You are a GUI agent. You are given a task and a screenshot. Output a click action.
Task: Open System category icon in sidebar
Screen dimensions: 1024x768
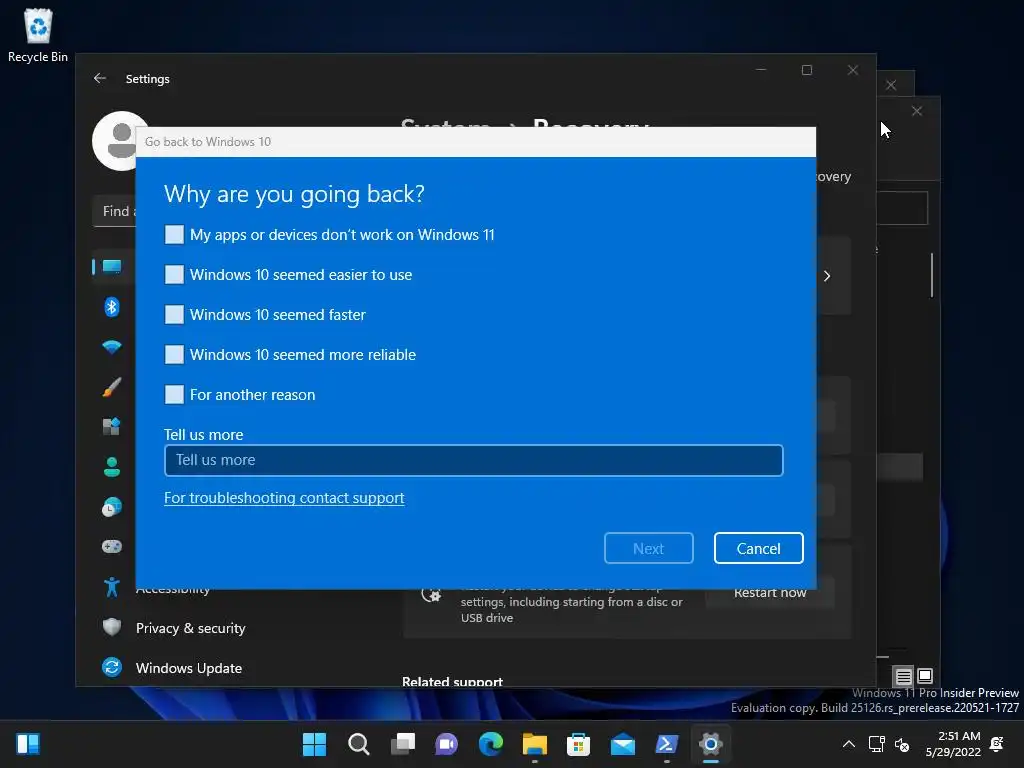click(x=112, y=266)
